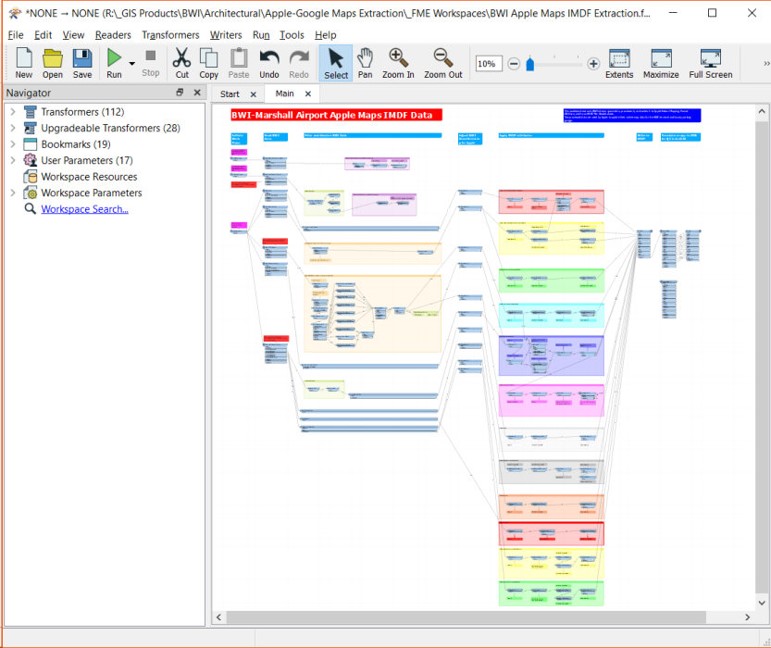The height and width of the screenshot is (648, 771).
Task: Click the Workspace Search magnifier icon
Action: [x=30, y=208]
